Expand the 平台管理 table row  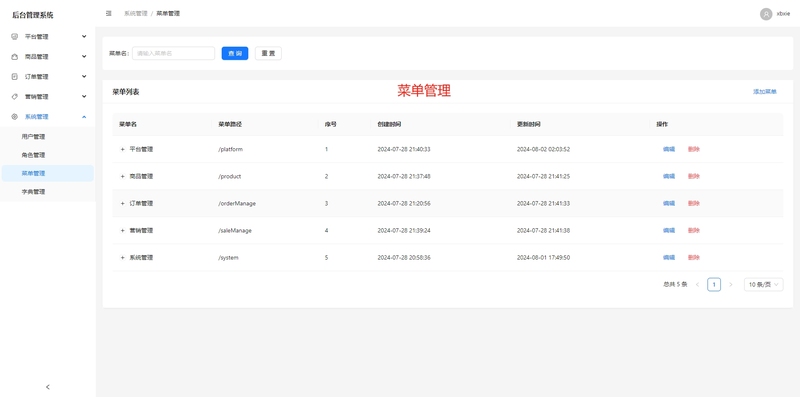coord(122,150)
